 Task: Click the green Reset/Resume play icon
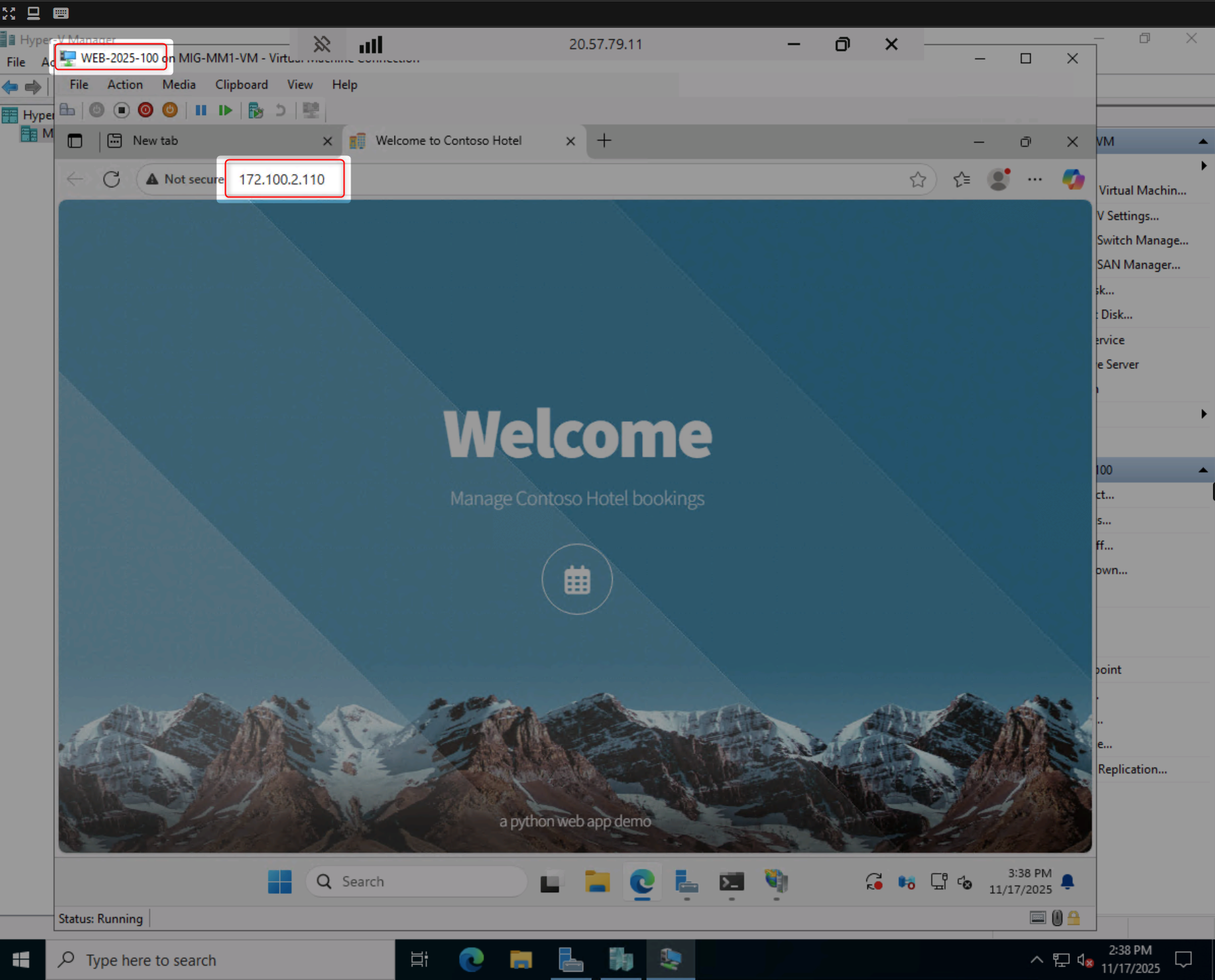point(225,110)
